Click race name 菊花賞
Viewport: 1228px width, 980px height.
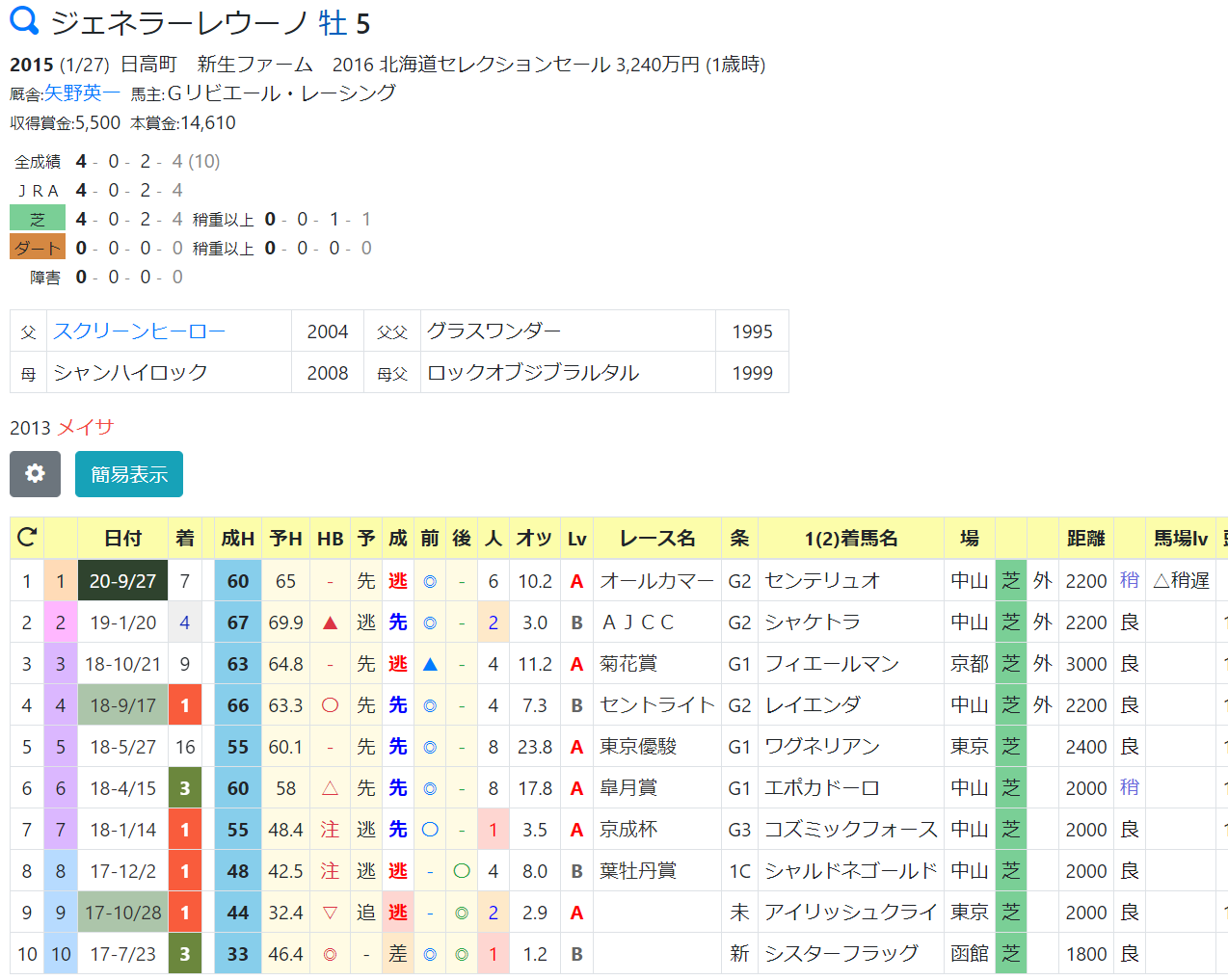(628, 663)
